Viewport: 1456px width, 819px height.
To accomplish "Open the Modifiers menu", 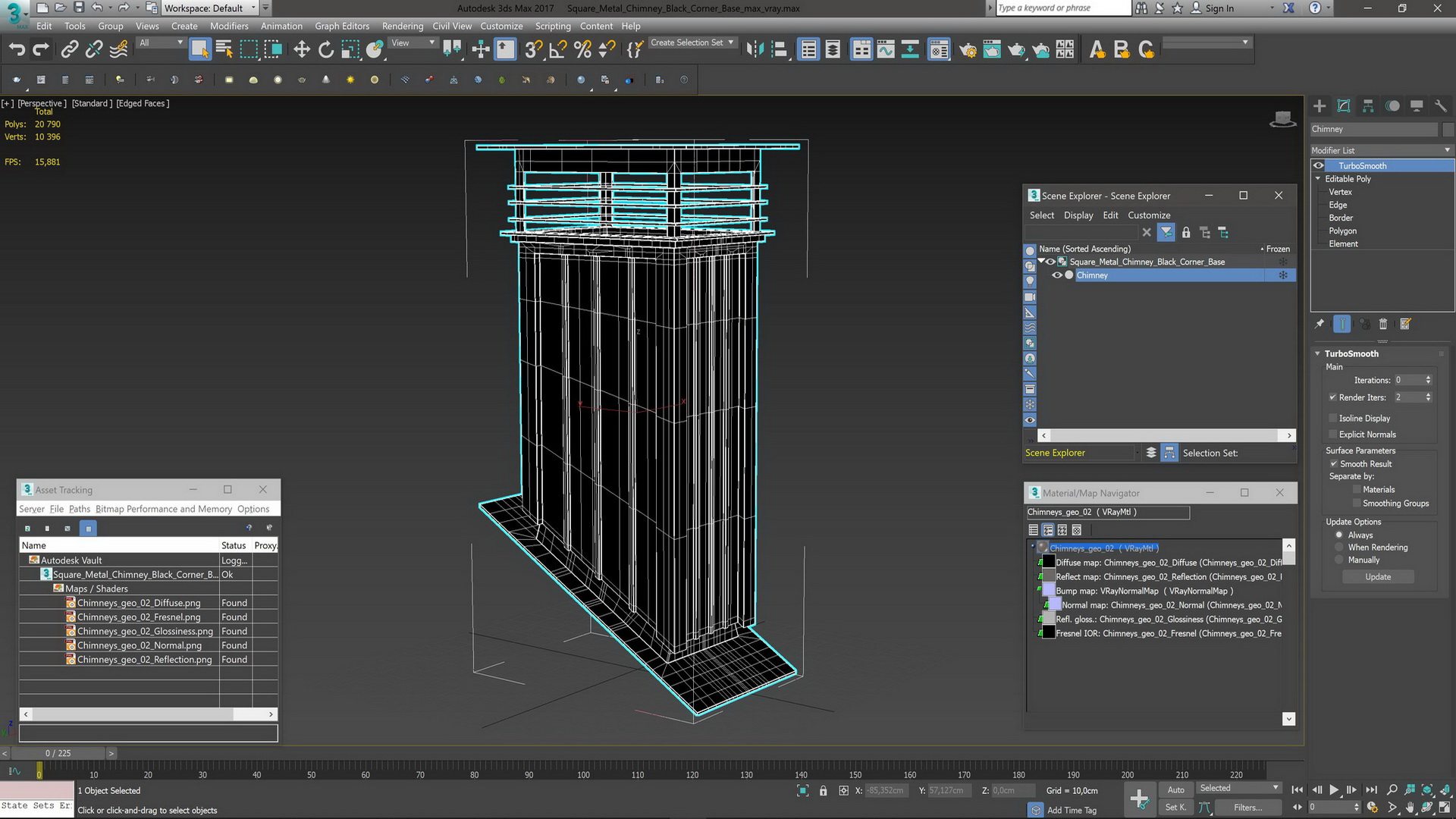I will (x=228, y=26).
